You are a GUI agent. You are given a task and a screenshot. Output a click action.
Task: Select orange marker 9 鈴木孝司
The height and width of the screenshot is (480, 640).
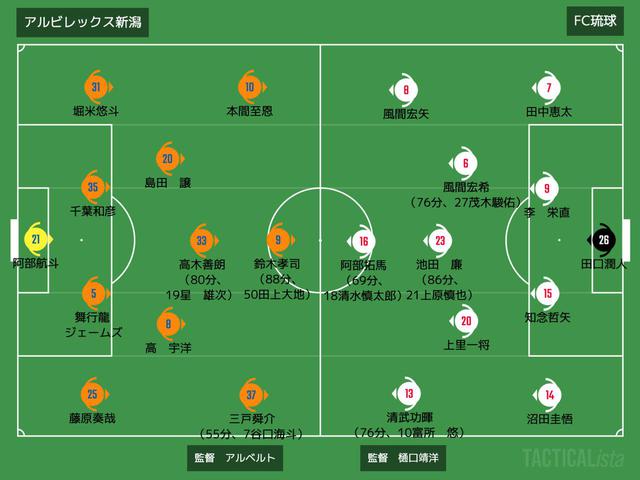pyautogui.click(x=280, y=240)
